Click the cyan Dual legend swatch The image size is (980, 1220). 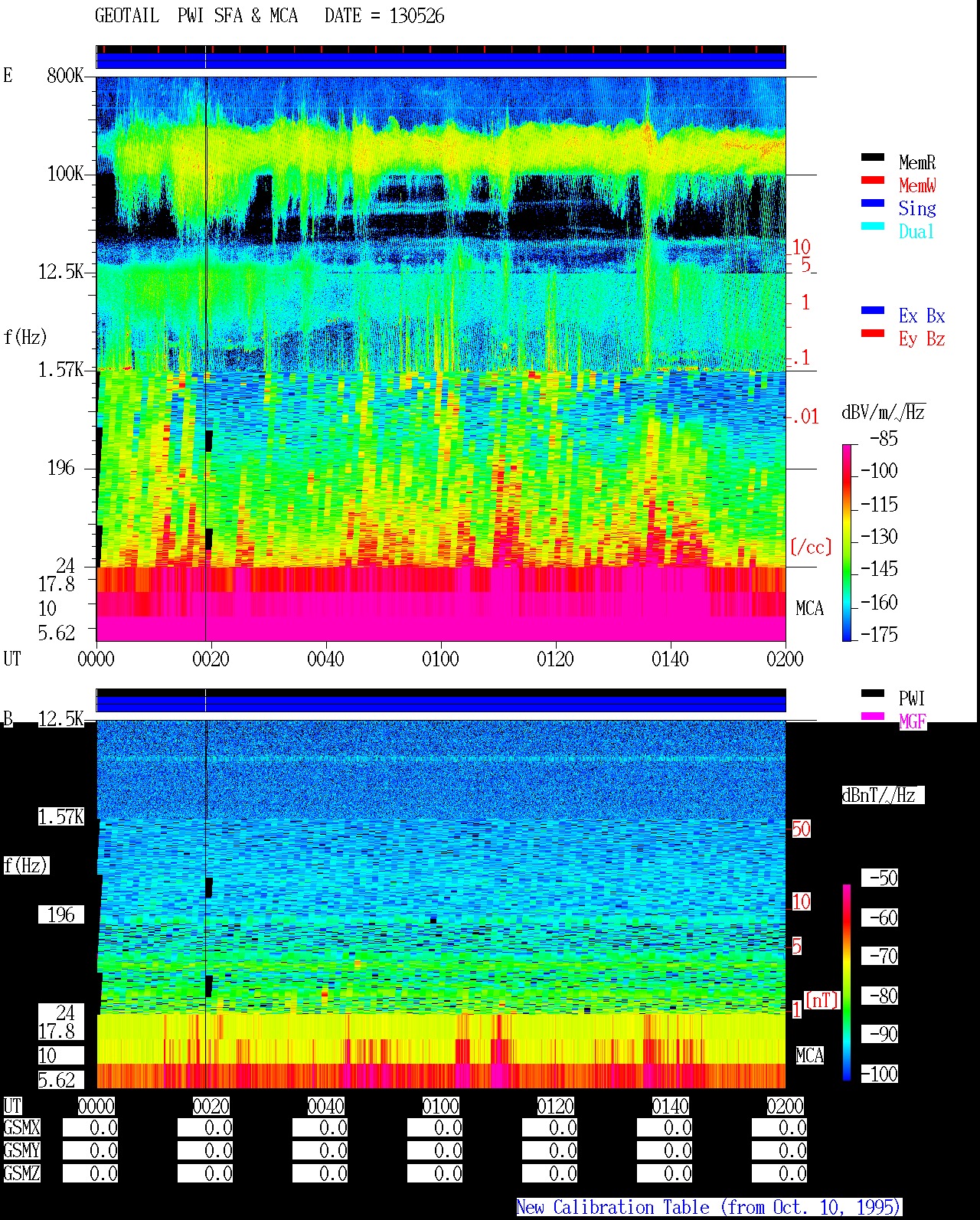click(872, 227)
